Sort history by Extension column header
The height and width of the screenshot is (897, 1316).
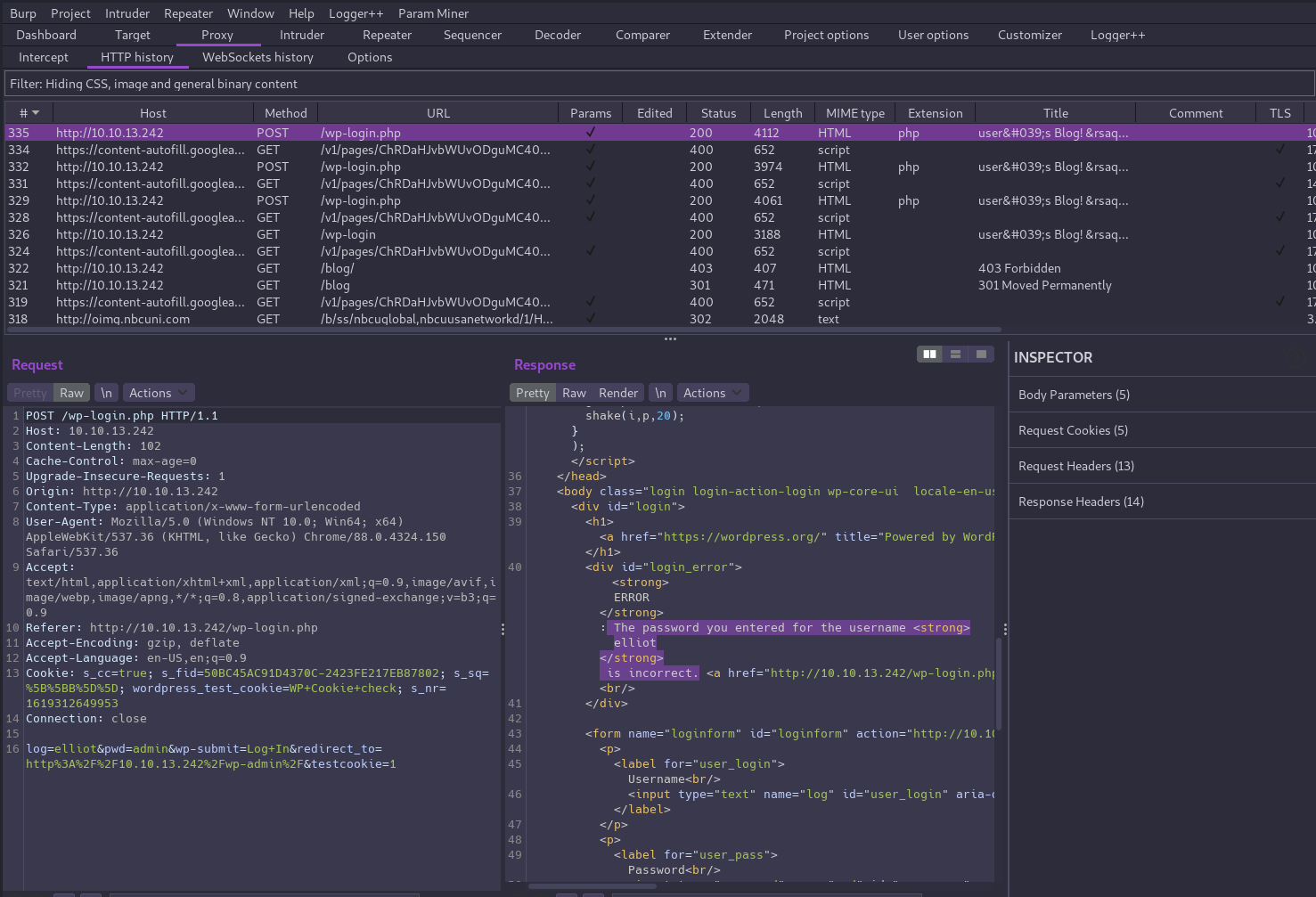[935, 113]
